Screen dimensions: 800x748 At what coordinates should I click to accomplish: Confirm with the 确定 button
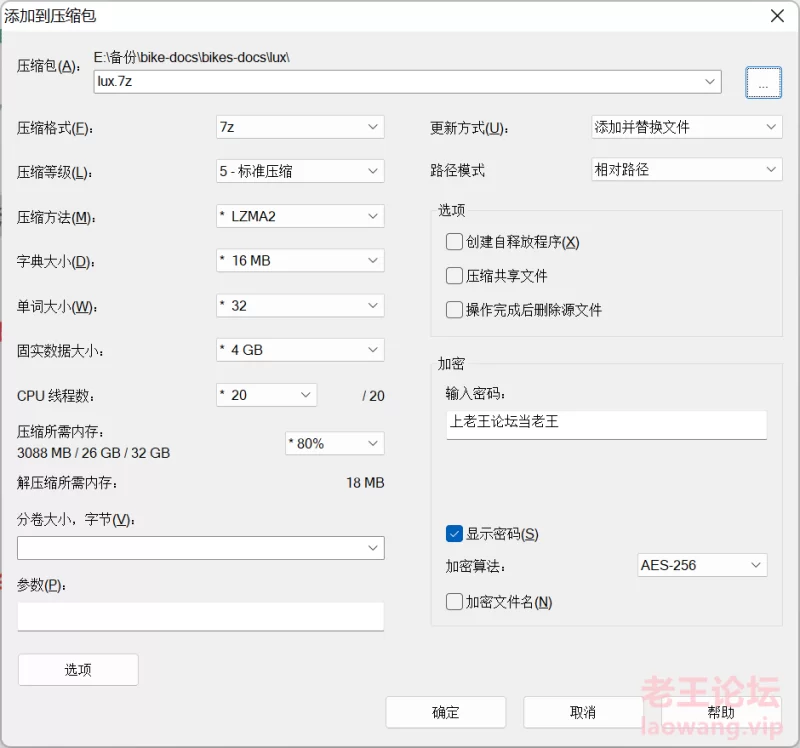coord(445,712)
